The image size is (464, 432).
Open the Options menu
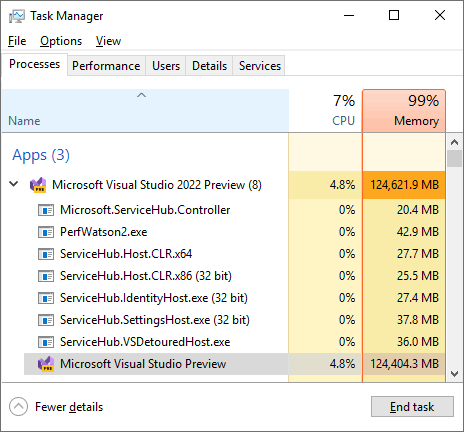(61, 41)
